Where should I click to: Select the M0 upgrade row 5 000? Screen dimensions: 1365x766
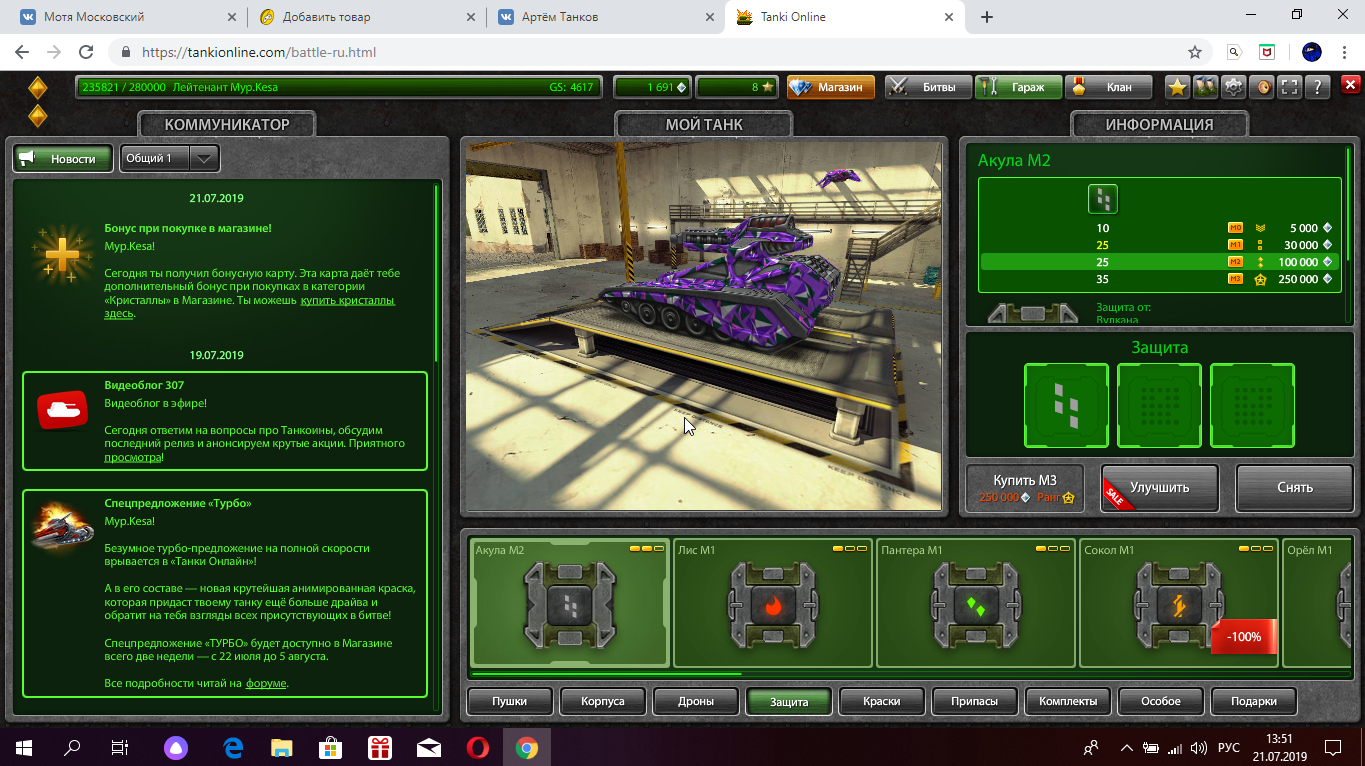pyautogui.click(x=1160, y=228)
